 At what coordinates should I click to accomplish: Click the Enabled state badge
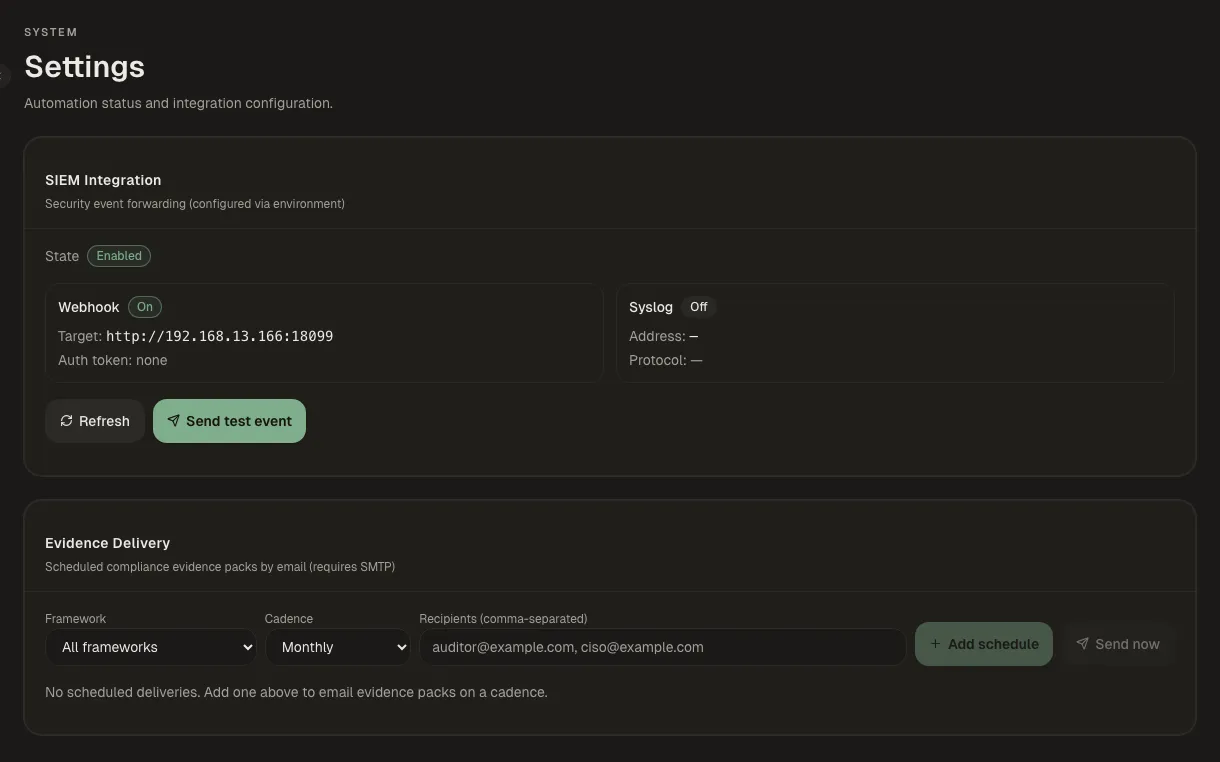(119, 256)
